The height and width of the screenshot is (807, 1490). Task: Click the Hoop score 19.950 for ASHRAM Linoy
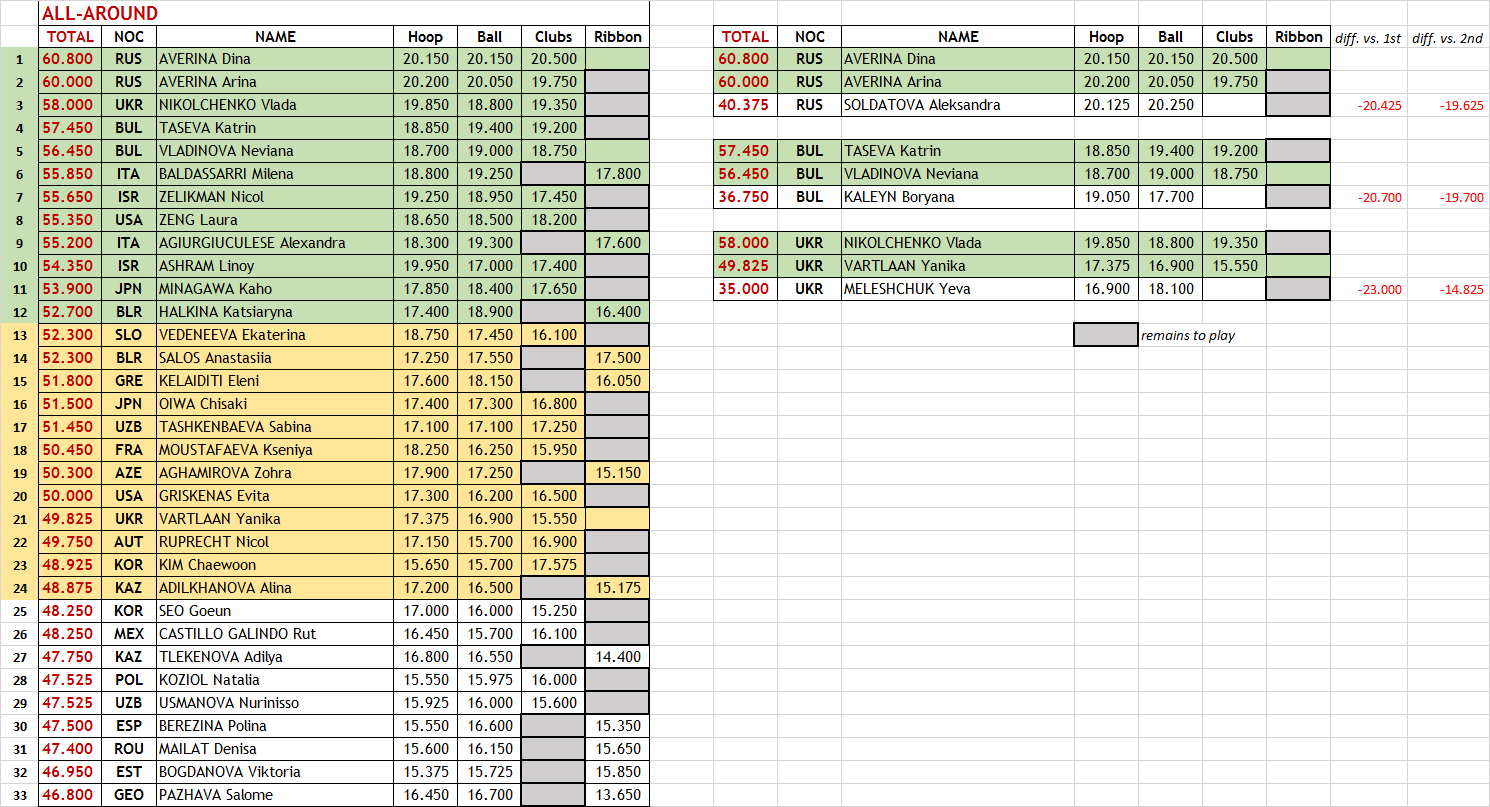click(425, 265)
